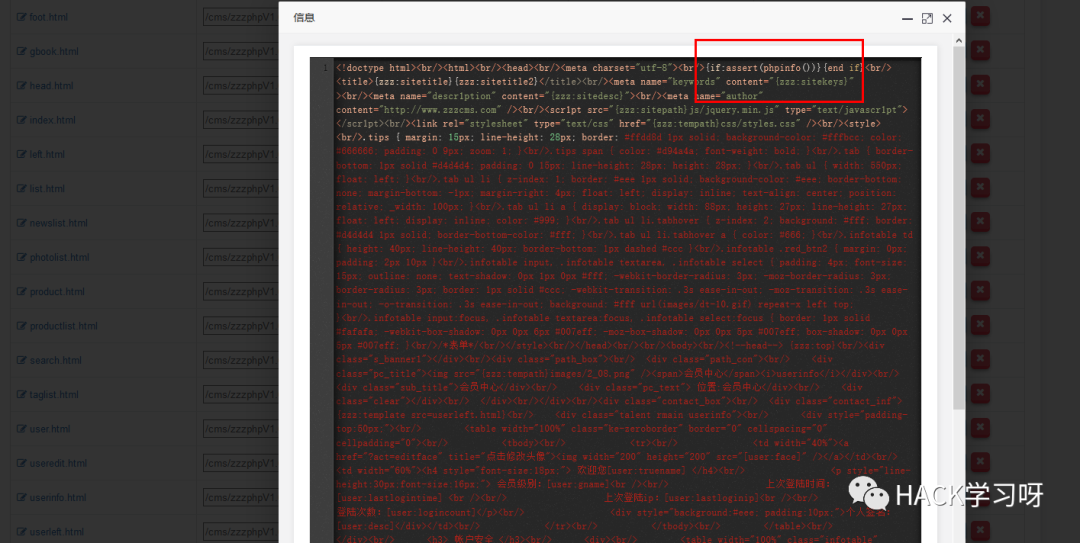Delete userinfo.html using its red X button

(x=980, y=497)
